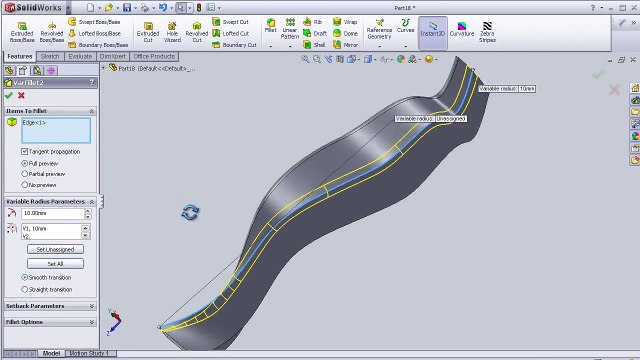This screenshot has width=640, height=360.
Task: Increase radius with spinner up arrow
Action: [88, 211]
